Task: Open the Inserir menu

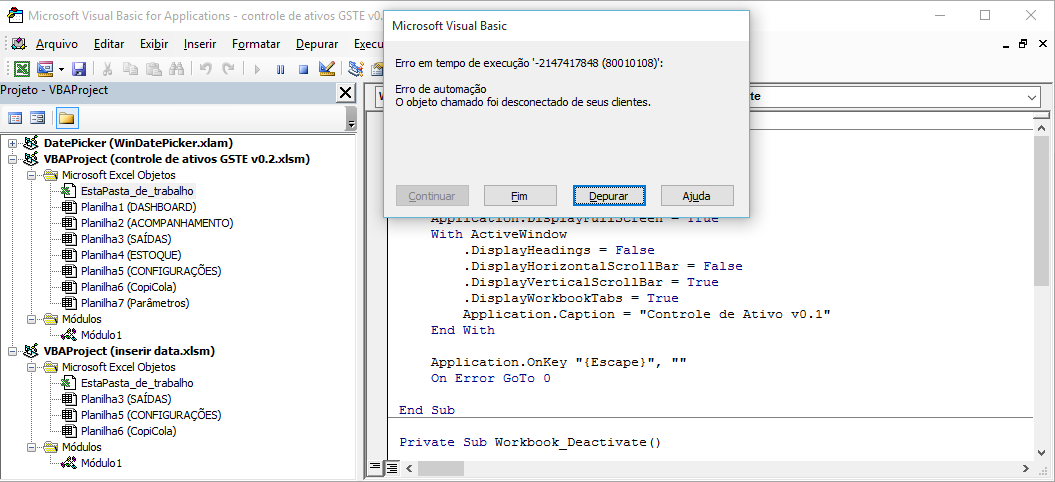Action: [x=200, y=44]
